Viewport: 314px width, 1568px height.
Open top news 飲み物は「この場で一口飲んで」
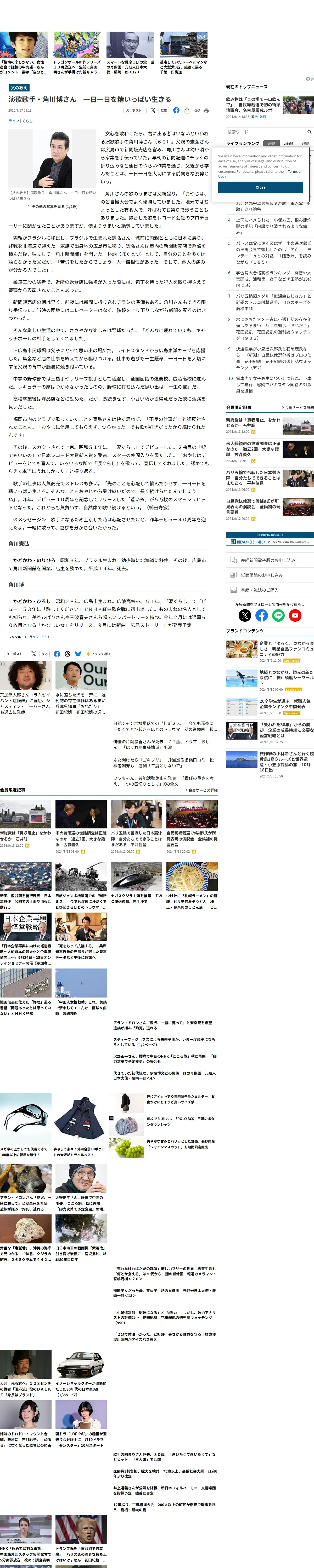254,105
